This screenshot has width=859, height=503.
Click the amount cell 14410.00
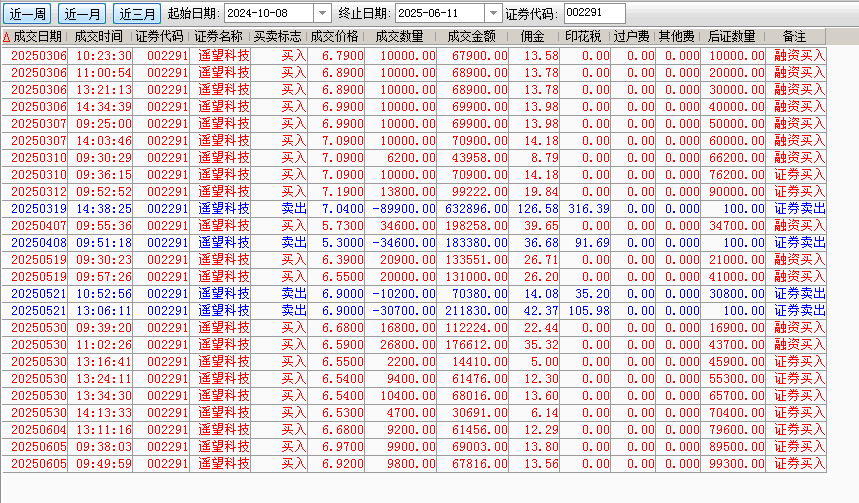click(480, 362)
